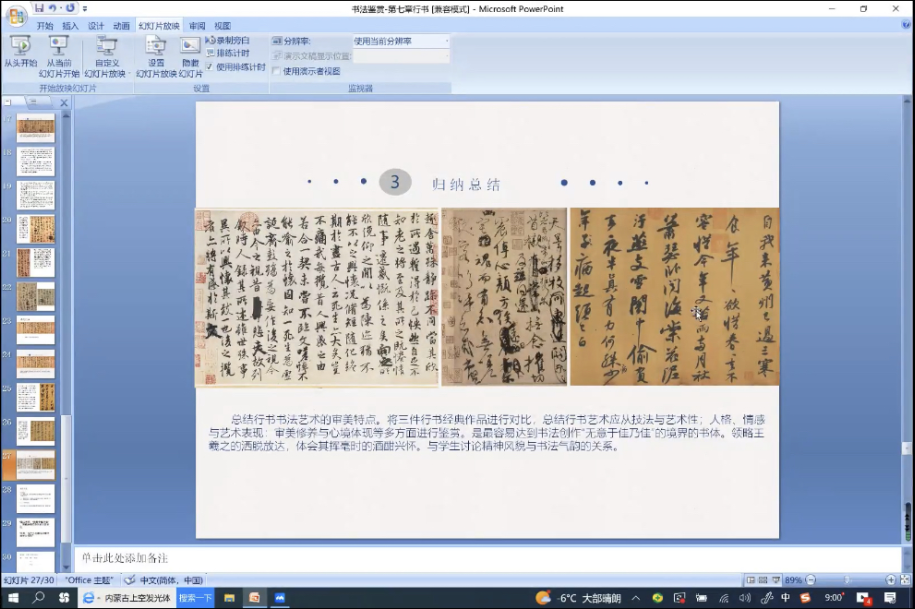Open 设置幻灯片放映 dialog
This screenshot has height=609, width=915.
[156, 57]
